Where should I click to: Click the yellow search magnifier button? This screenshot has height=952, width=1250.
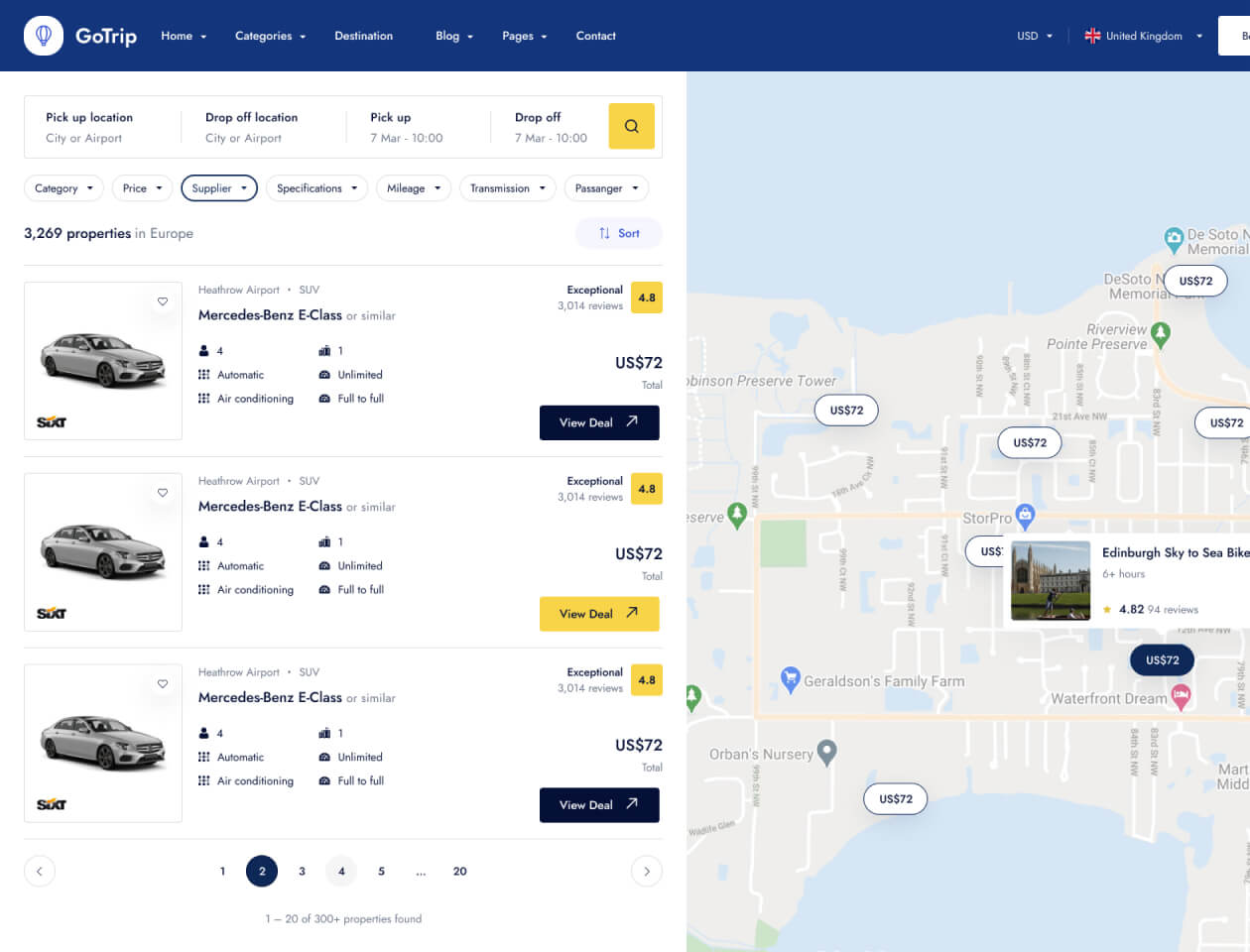(631, 126)
